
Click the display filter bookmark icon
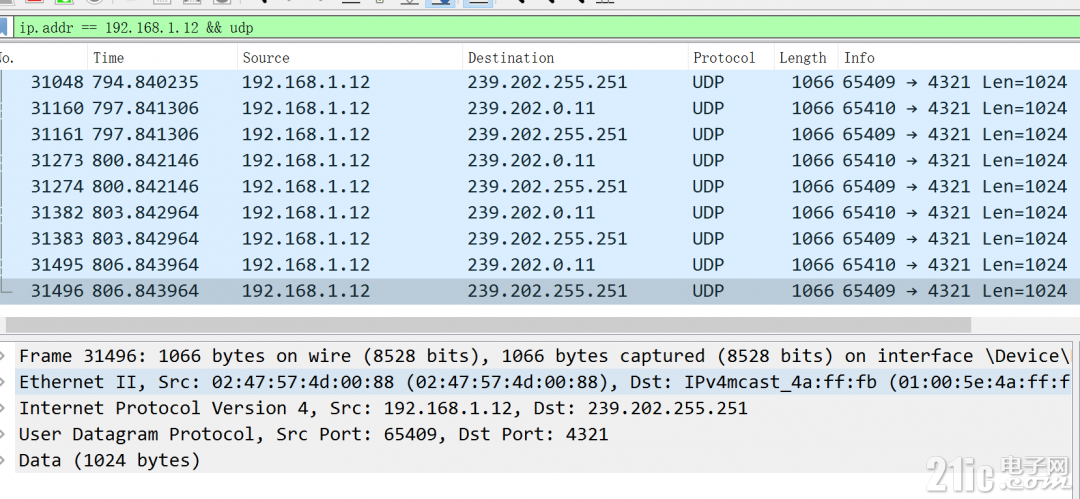click(3, 28)
